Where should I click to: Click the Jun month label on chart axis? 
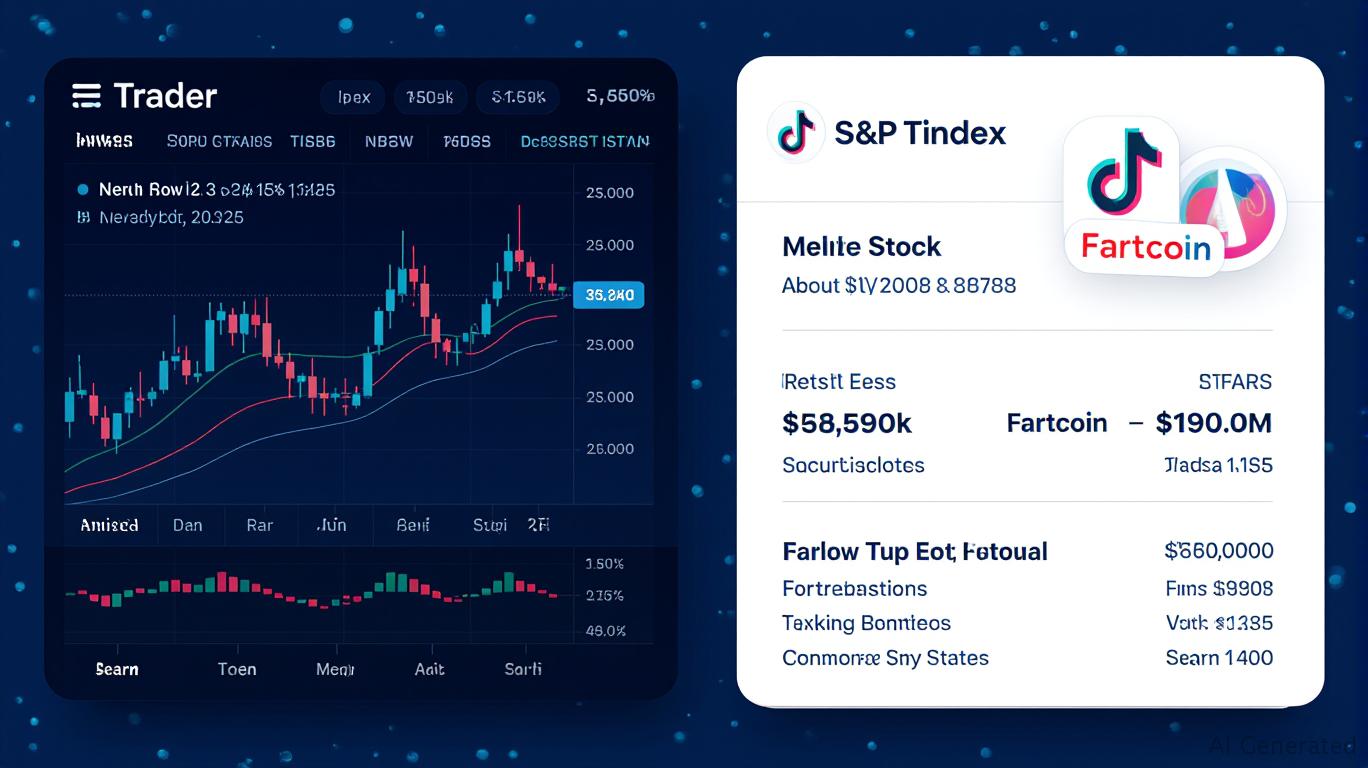(330, 525)
